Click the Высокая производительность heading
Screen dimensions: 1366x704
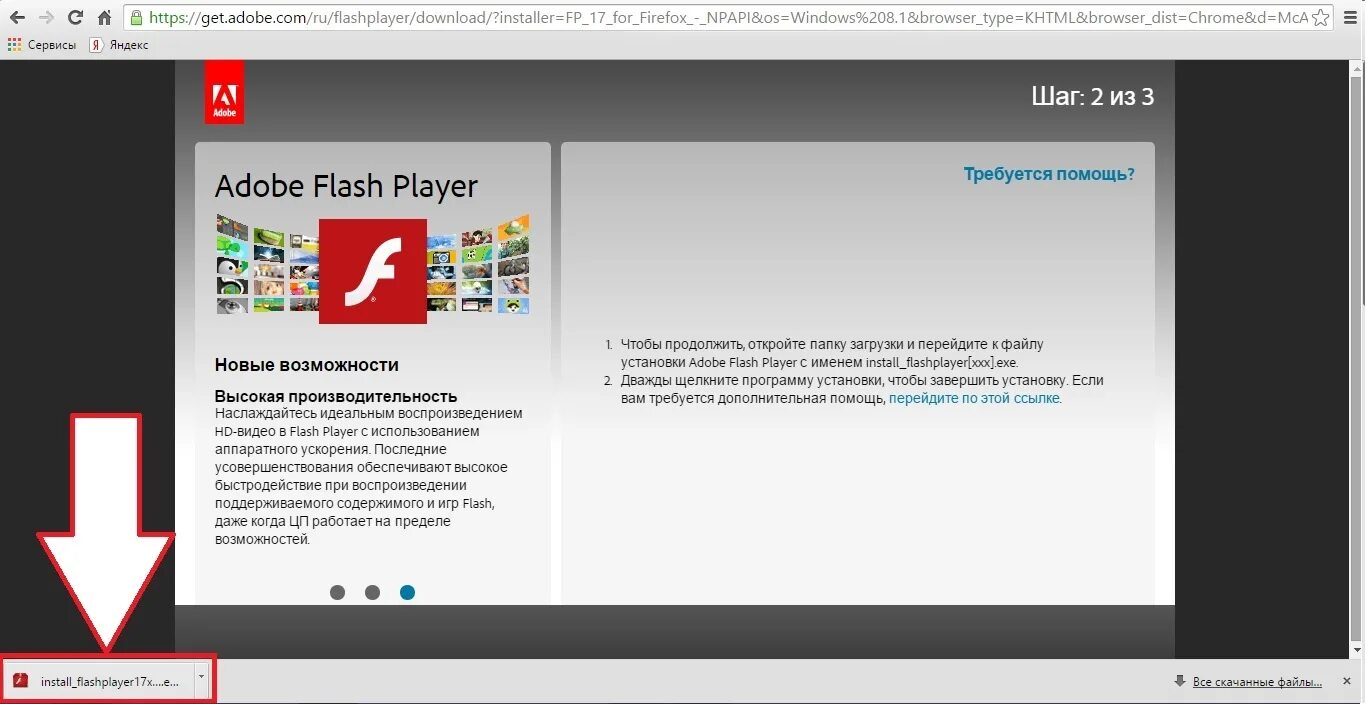click(336, 396)
